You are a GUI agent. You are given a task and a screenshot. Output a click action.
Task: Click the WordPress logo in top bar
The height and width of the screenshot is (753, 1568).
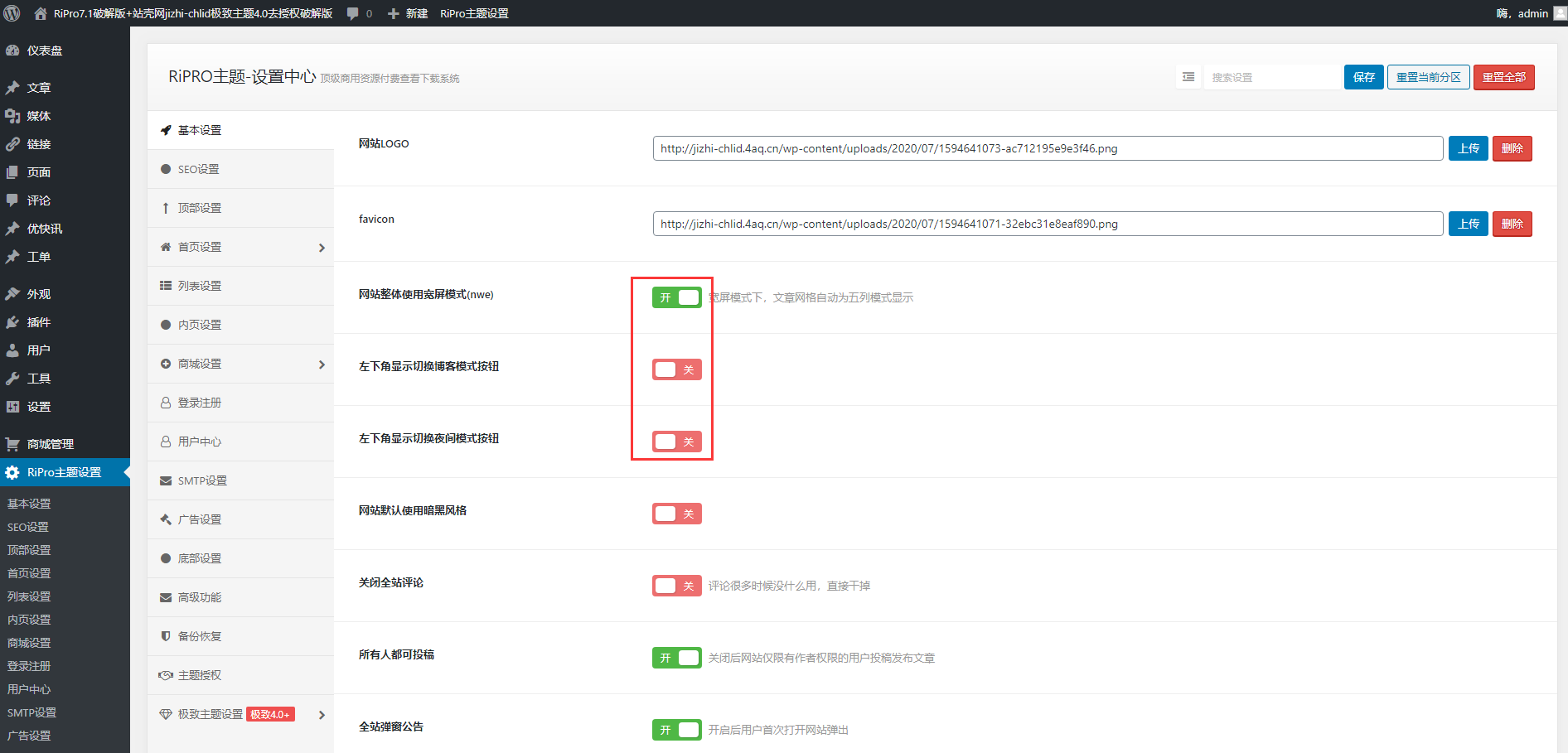[x=12, y=12]
